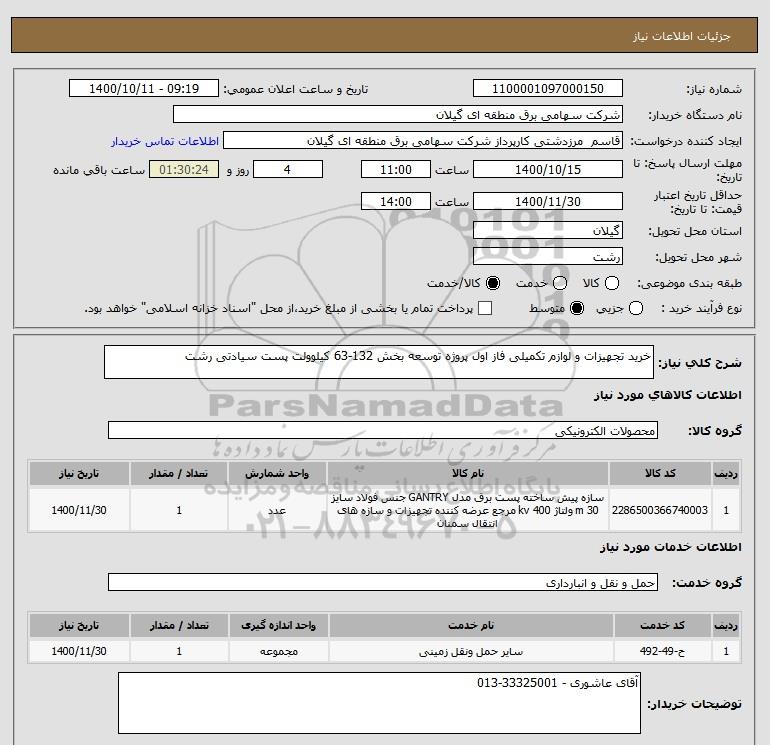Click the goods name cell containing GANTRY
Image resolution: width=770 pixels, height=745 pixels.
(468, 510)
